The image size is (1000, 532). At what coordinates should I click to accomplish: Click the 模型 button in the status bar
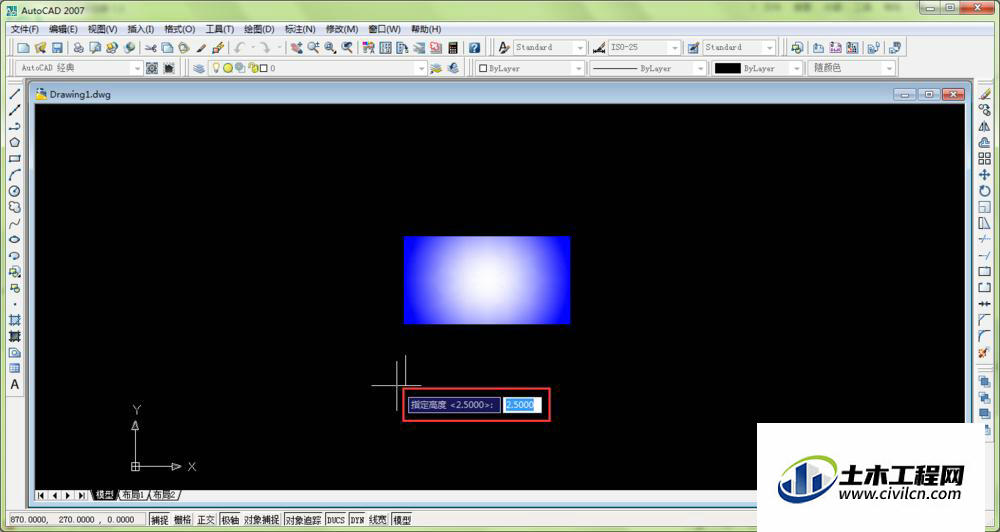402,520
